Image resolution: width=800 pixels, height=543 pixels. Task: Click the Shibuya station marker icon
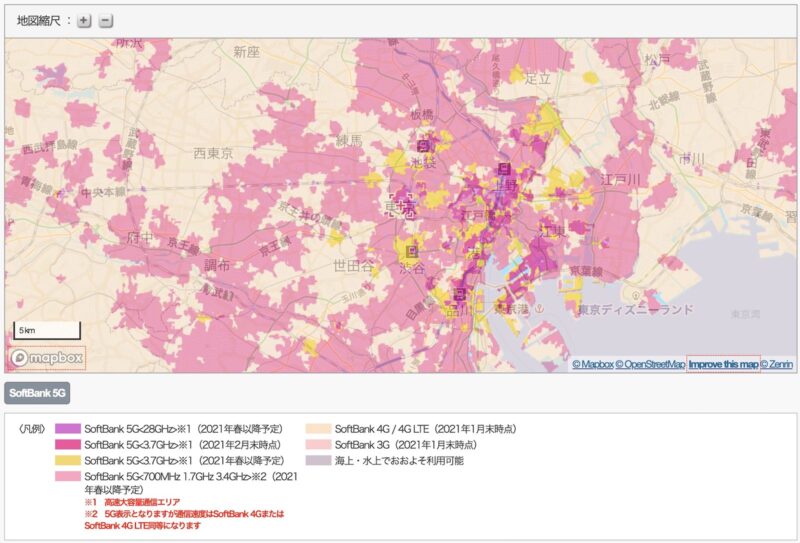tap(412, 252)
